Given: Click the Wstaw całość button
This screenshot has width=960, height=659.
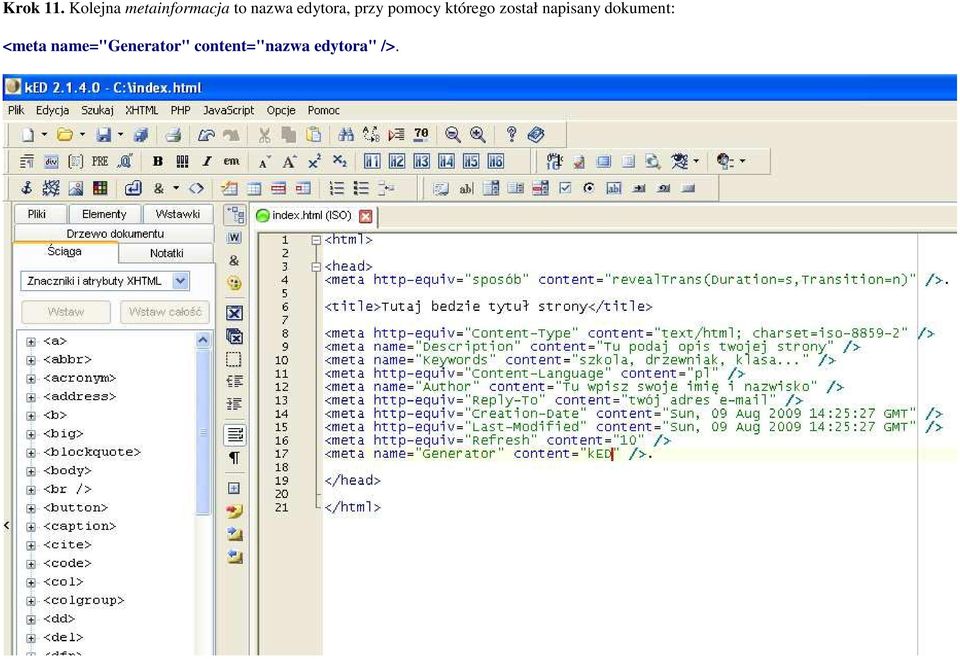Looking at the screenshot, I should coord(165,312).
